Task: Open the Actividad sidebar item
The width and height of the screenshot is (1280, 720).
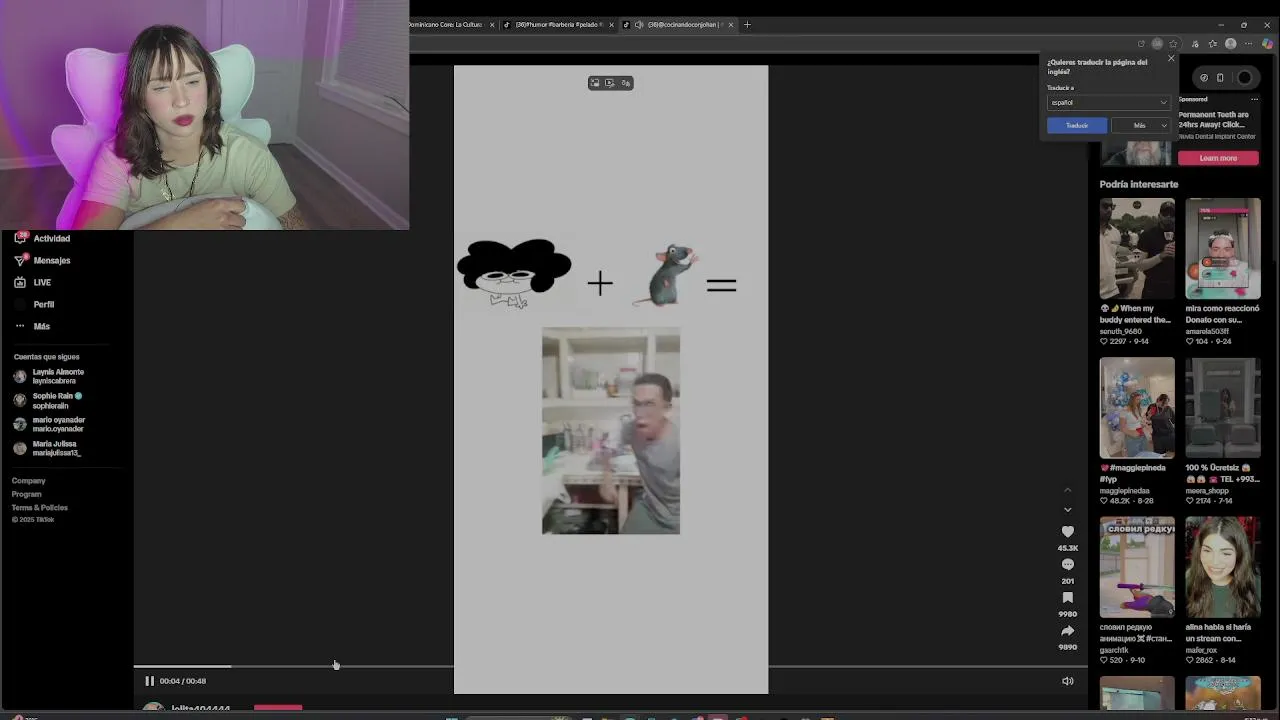Action: [x=42, y=238]
